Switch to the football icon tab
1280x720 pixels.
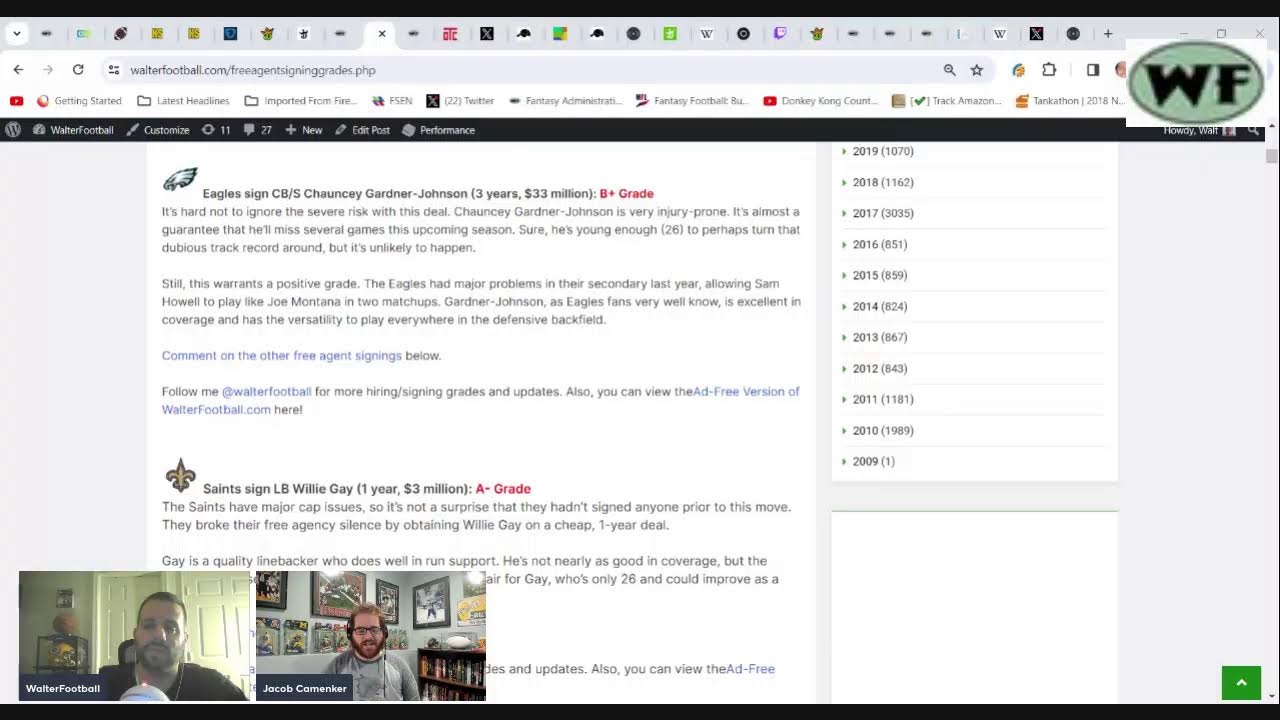pyautogui.click(x=120, y=34)
